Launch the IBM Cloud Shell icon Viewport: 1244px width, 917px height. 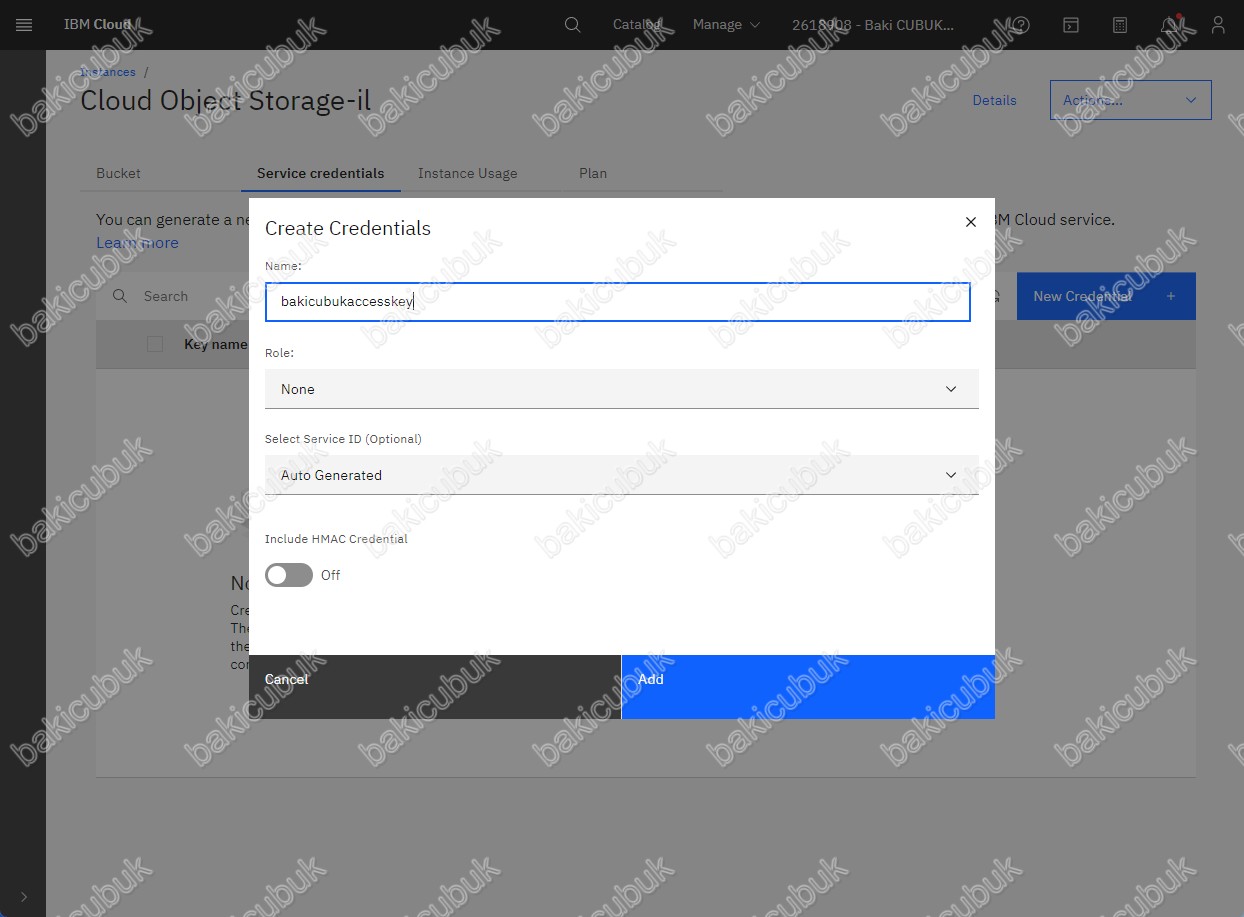click(x=1070, y=25)
